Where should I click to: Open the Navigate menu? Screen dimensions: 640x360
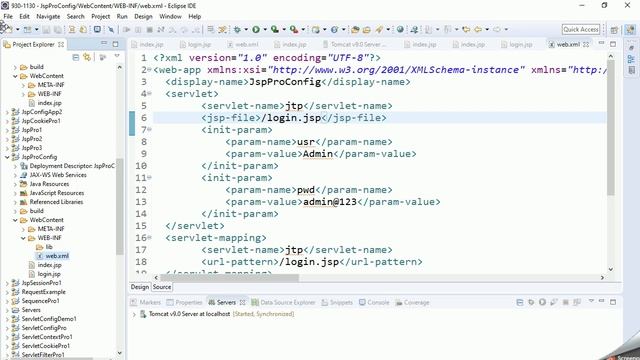48,16
